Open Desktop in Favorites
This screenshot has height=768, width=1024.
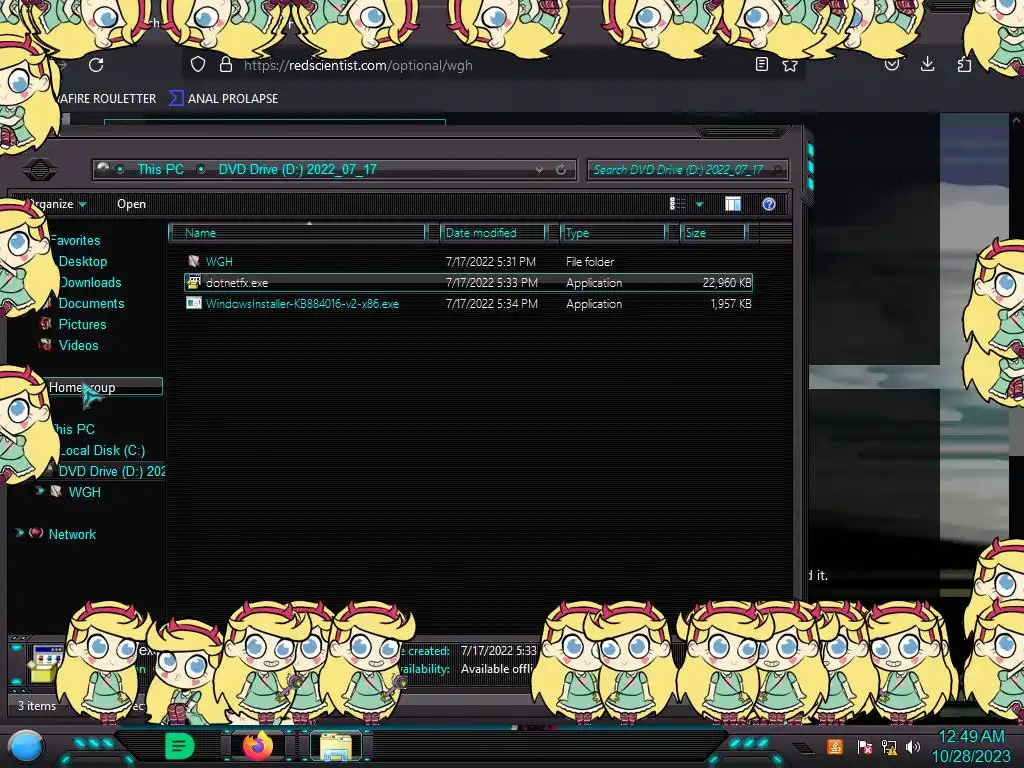pos(83,261)
